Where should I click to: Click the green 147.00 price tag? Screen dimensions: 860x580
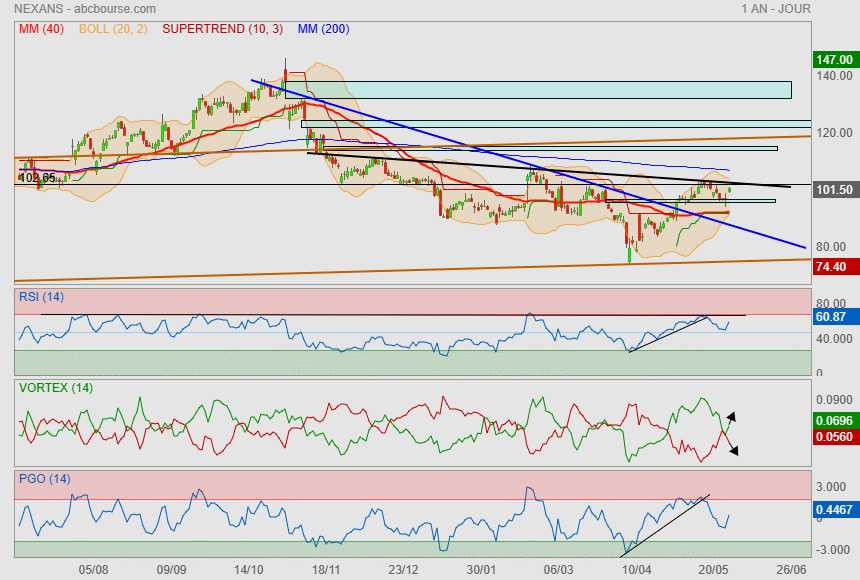[x=834, y=59]
